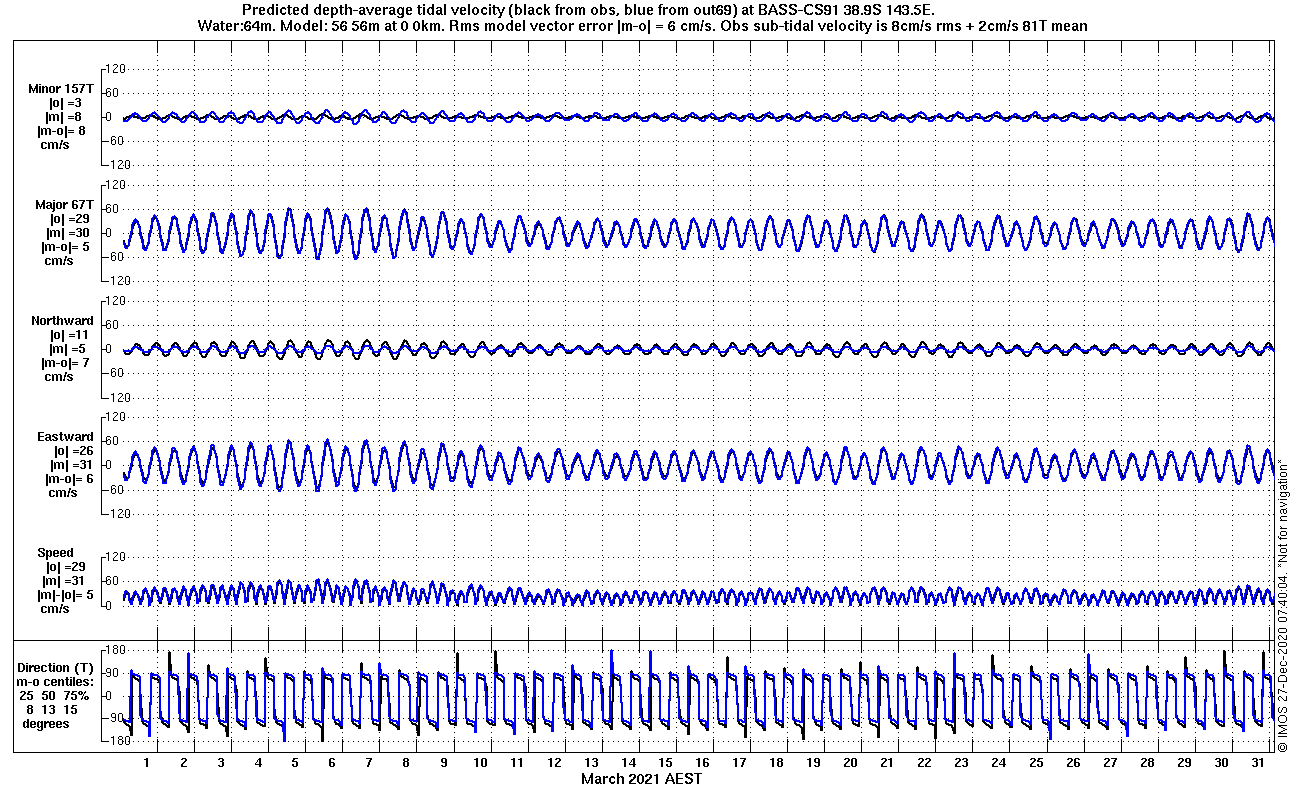This screenshot has width=1300, height=800.
Task: Click the 'm-o centiles:' label
Action: click(x=56, y=681)
